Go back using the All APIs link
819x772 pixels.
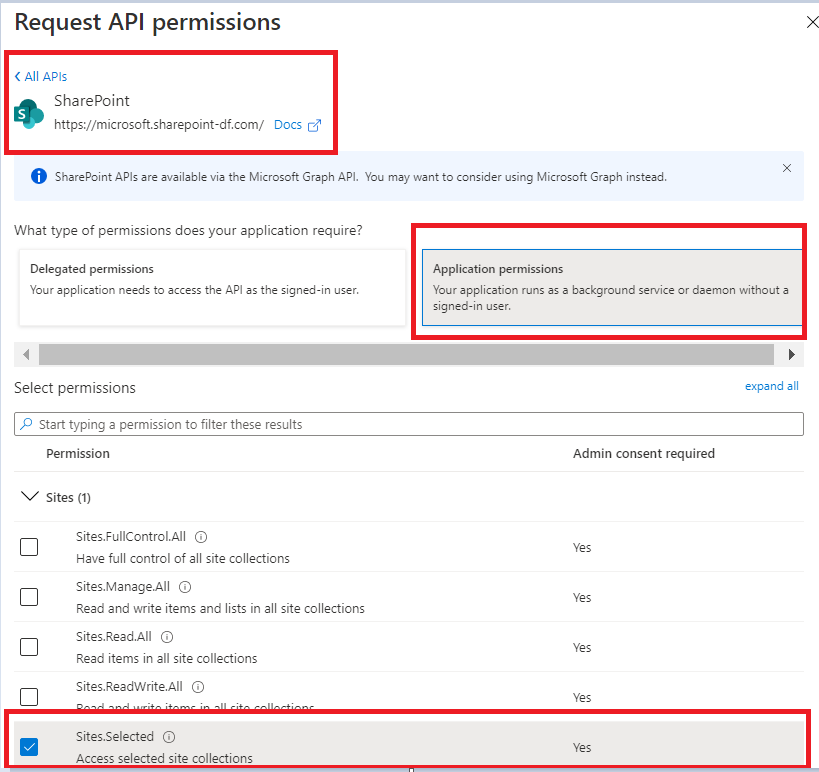[40, 76]
